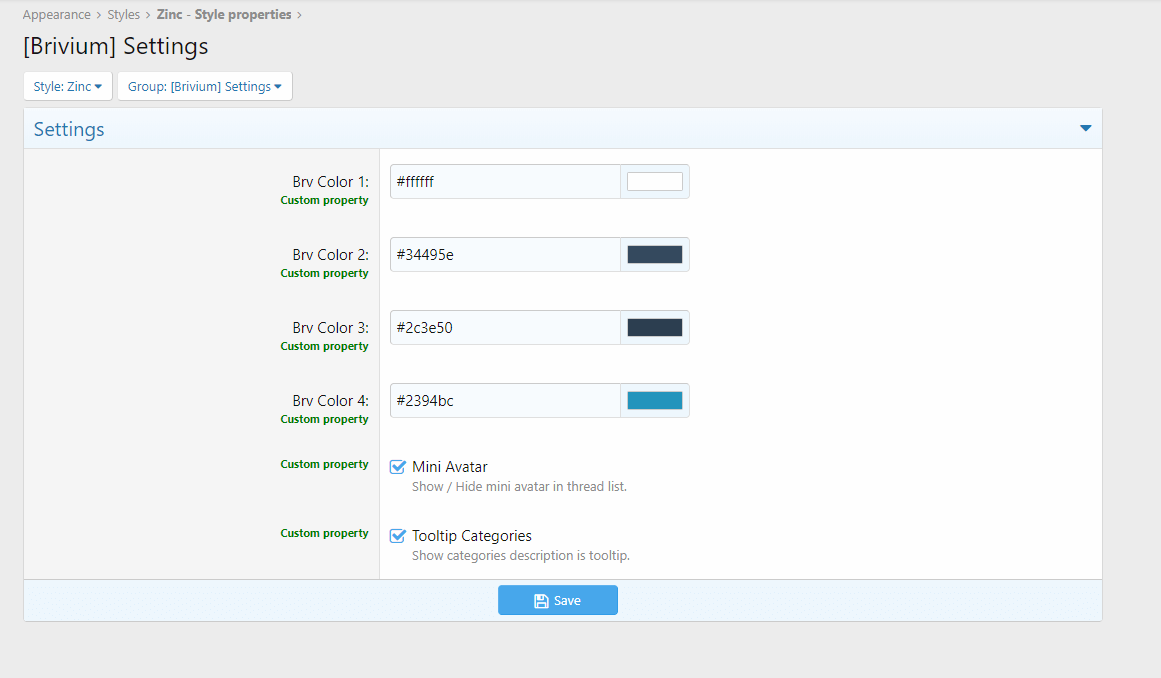Screen dimensions: 1161x678
Task: Toggle the Mini Avatar checkbox
Action: pos(398,467)
